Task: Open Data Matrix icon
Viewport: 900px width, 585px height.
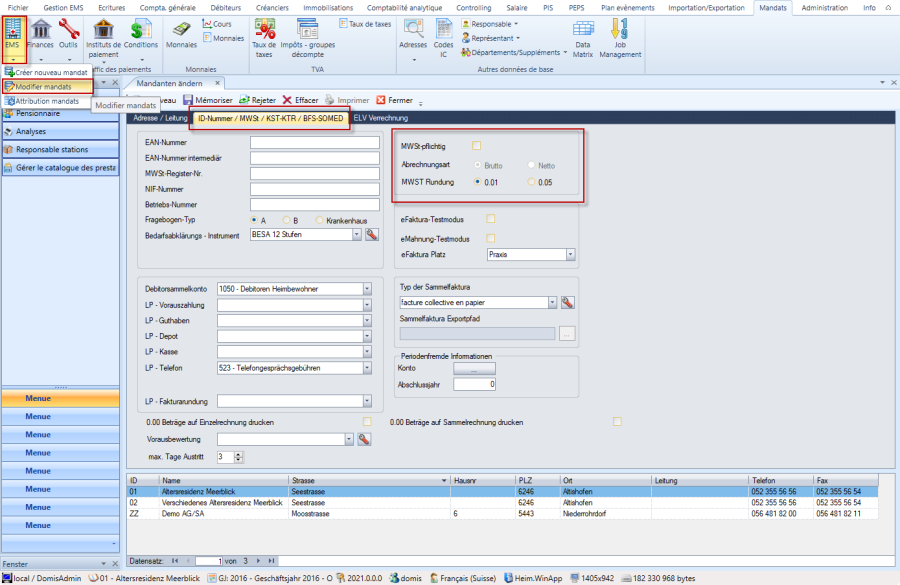Action: [582, 40]
